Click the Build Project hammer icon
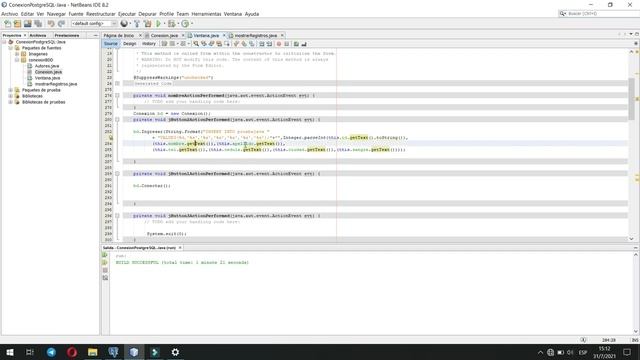 [x=137, y=24]
